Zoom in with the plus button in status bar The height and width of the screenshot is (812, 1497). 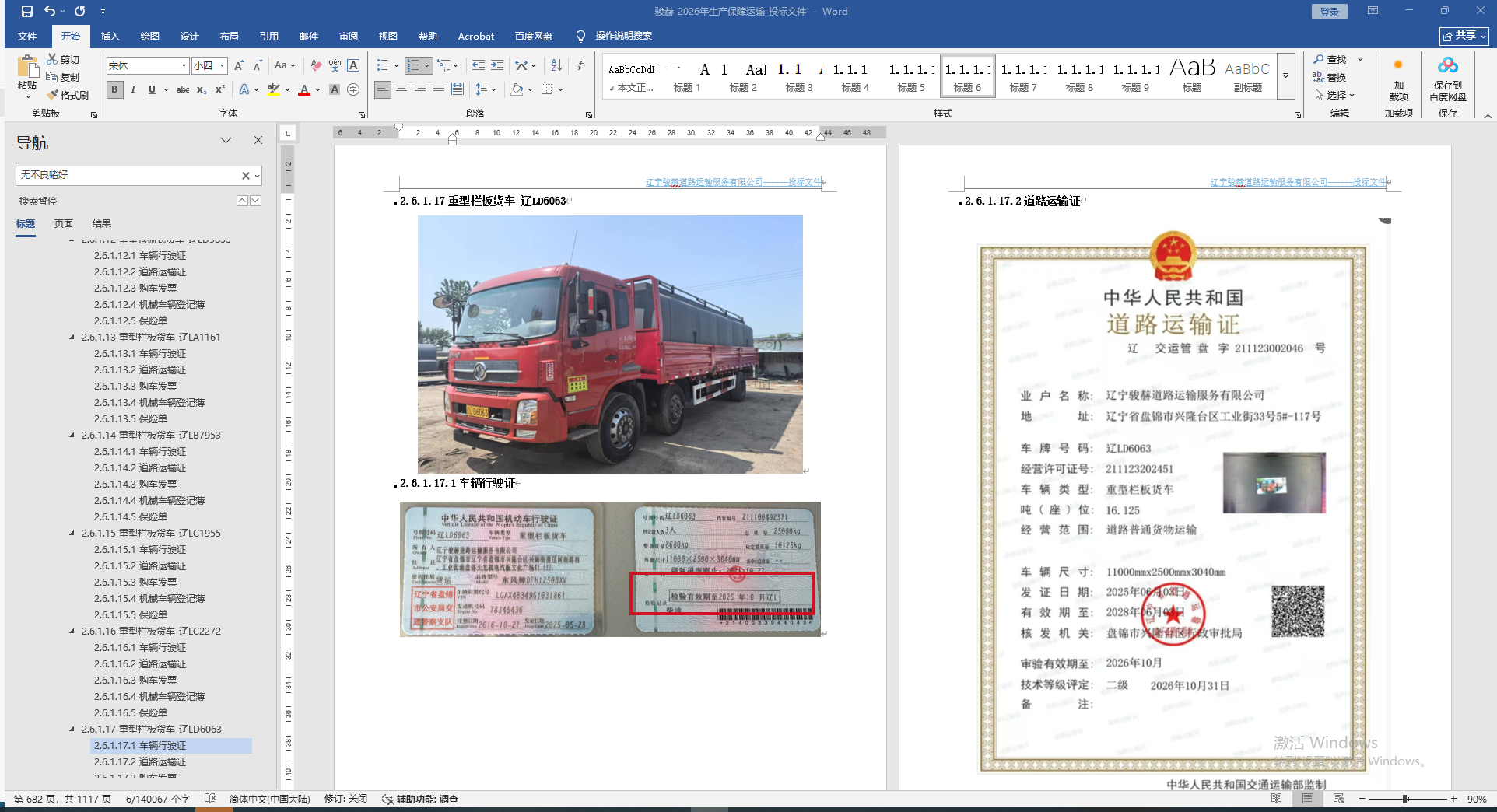[x=1453, y=799]
